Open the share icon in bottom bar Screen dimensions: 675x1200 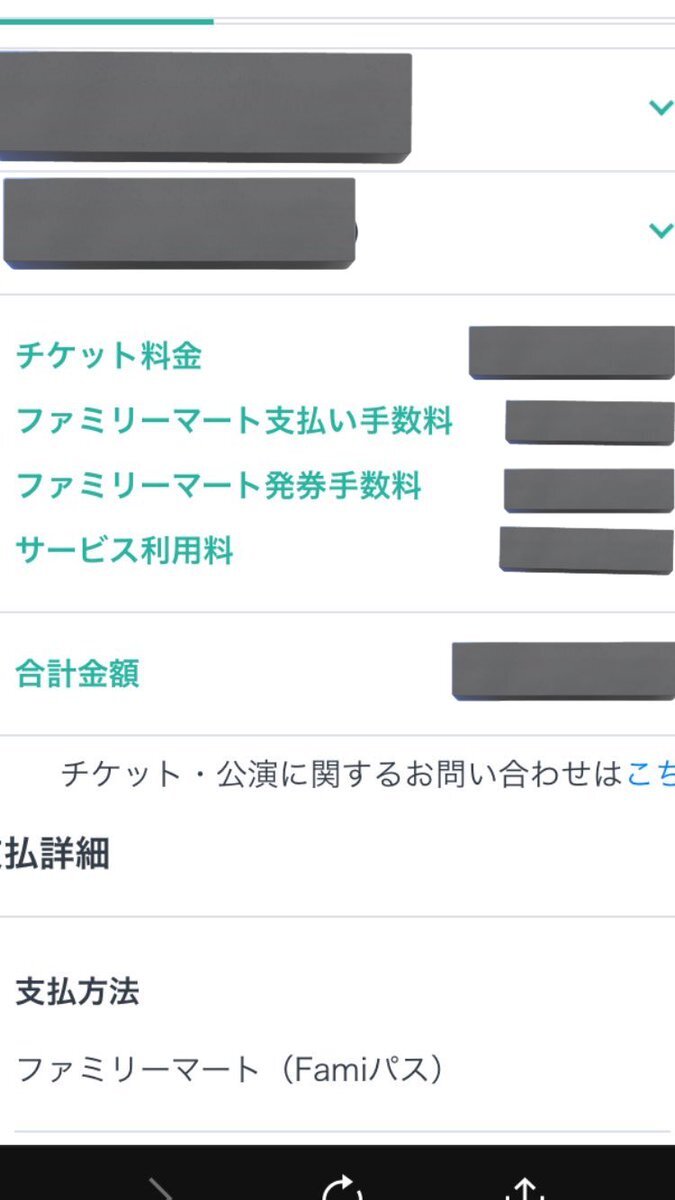[x=524, y=1187]
